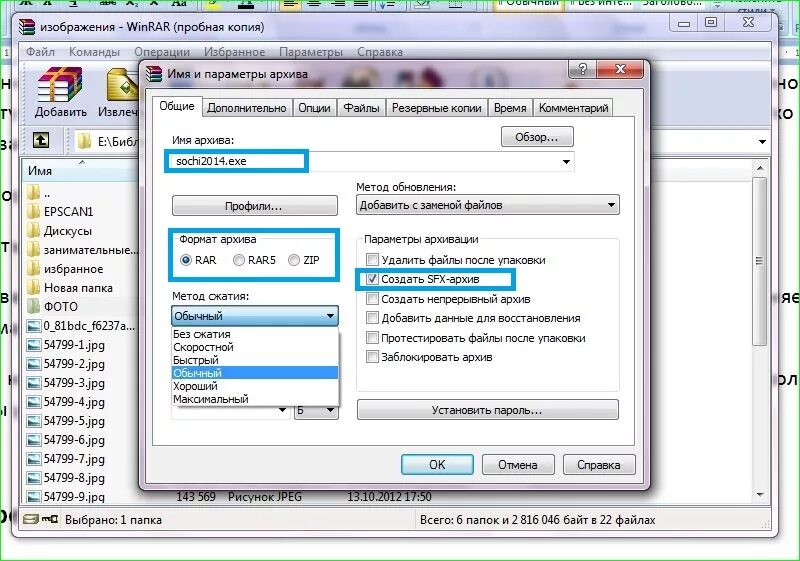Enable Добавить данные для восстановления

click(x=372, y=318)
